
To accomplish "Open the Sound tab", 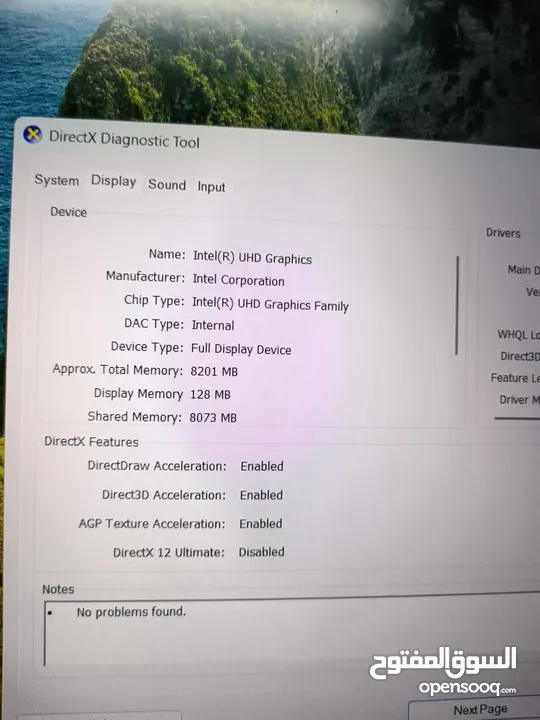I will [x=167, y=185].
